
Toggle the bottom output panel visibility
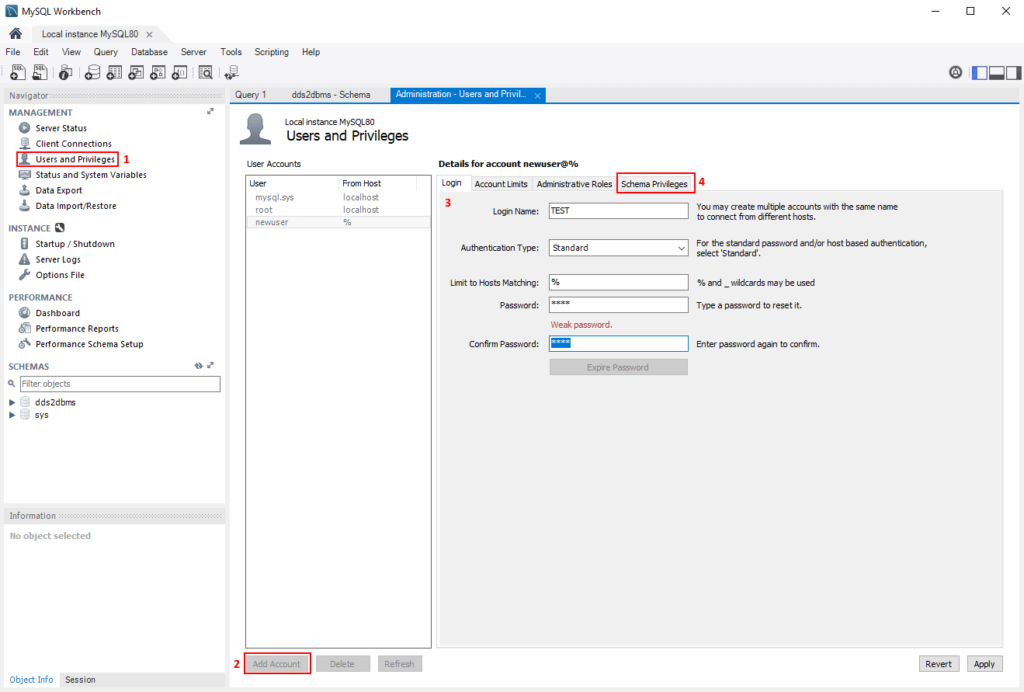997,72
